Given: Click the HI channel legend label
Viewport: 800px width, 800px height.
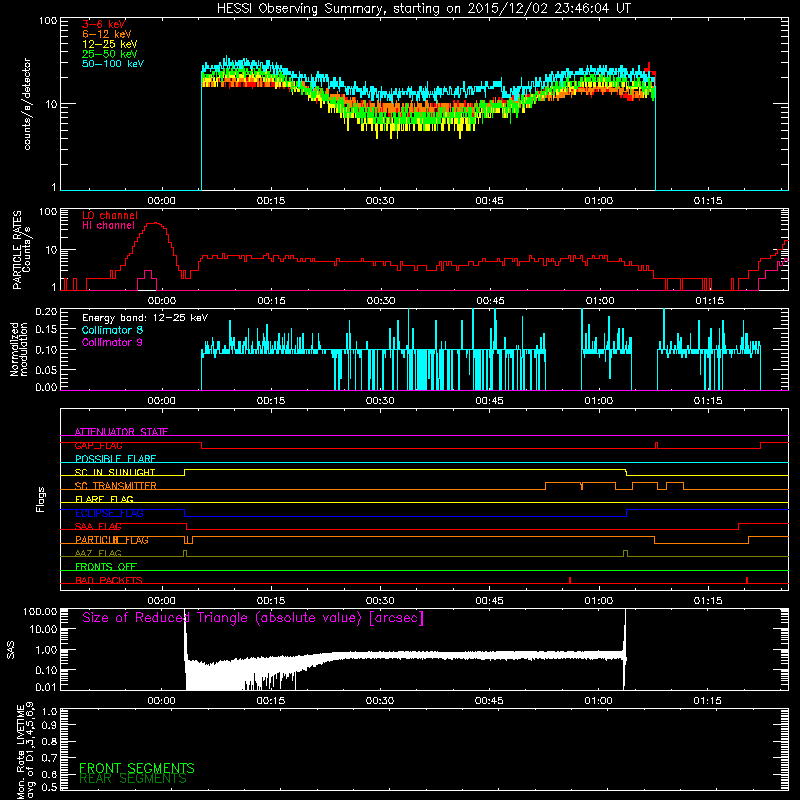Looking at the screenshot, I should coord(109,226).
